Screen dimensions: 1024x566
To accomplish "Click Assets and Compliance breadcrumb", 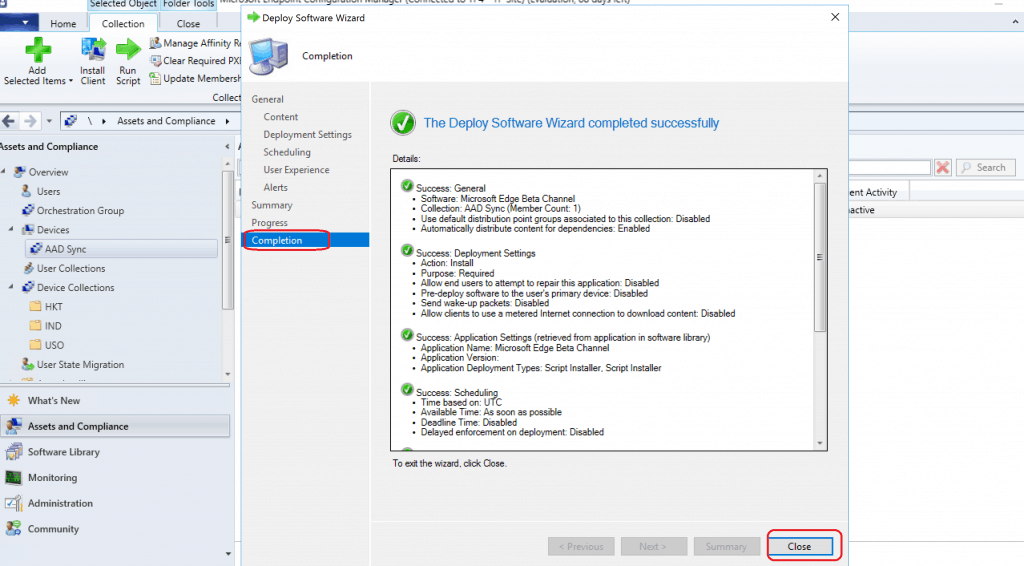I will pyautogui.click(x=166, y=121).
